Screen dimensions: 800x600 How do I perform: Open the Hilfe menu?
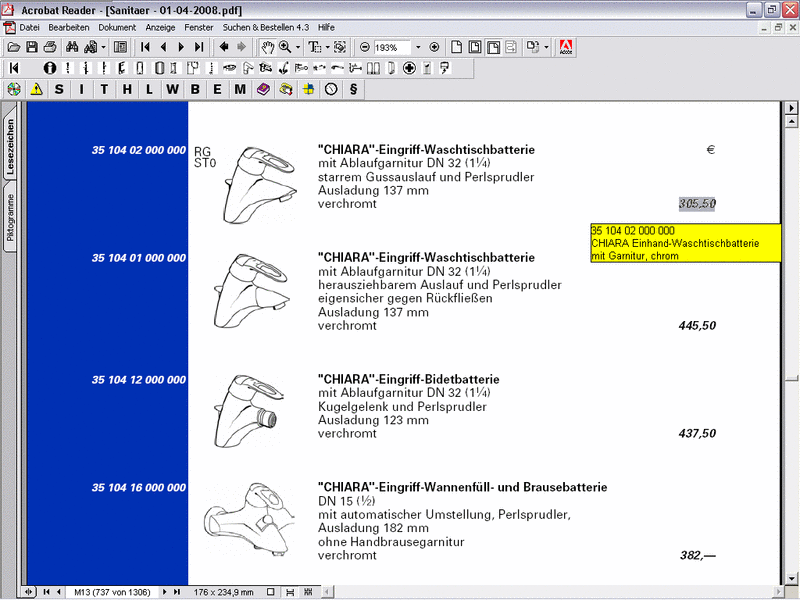pos(327,28)
